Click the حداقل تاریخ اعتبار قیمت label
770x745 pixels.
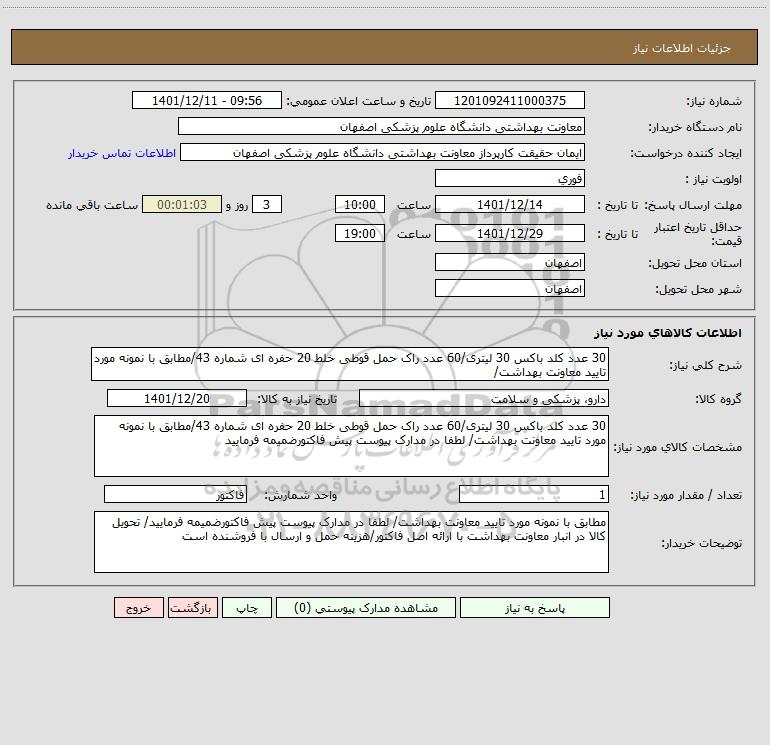(698, 234)
